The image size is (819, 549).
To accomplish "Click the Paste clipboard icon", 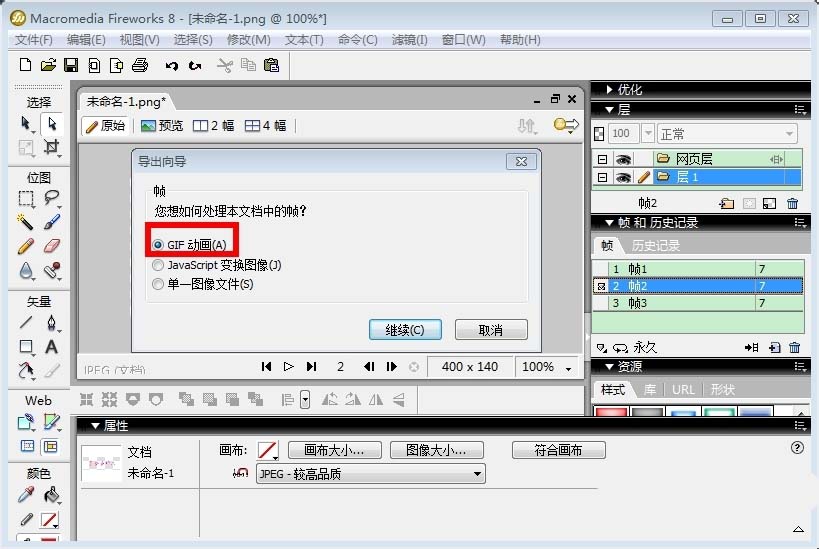I will click(272, 65).
